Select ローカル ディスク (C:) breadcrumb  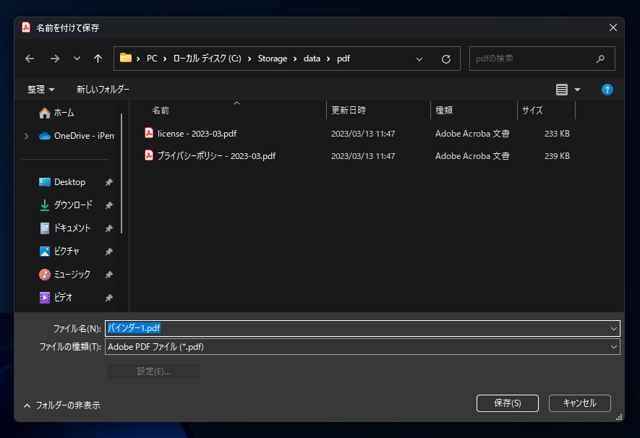click(207, 59)
